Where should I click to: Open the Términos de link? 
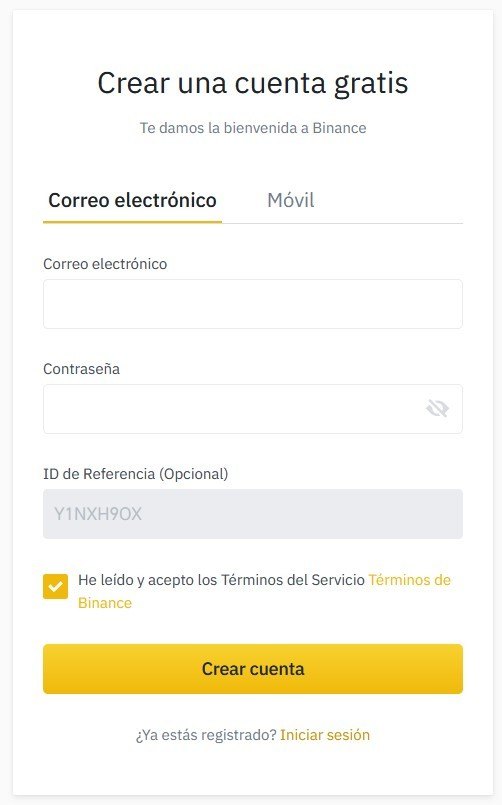[x=410, y=580]
